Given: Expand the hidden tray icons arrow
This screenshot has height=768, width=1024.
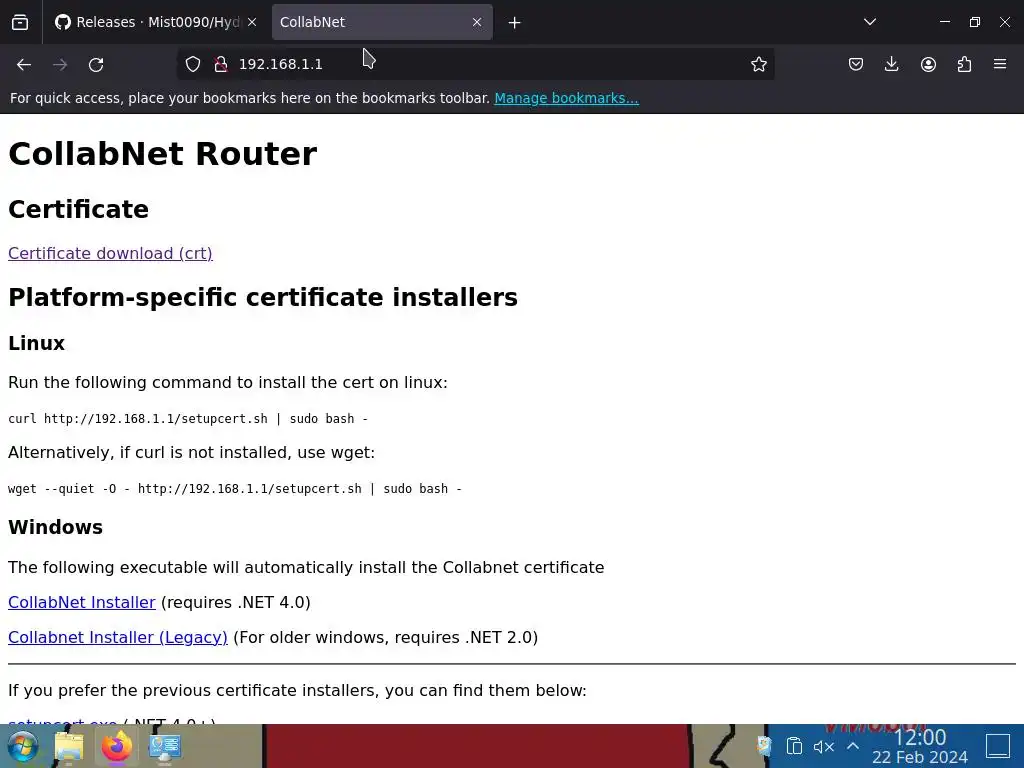Looking at the screenshot, I should coord(853,746).
